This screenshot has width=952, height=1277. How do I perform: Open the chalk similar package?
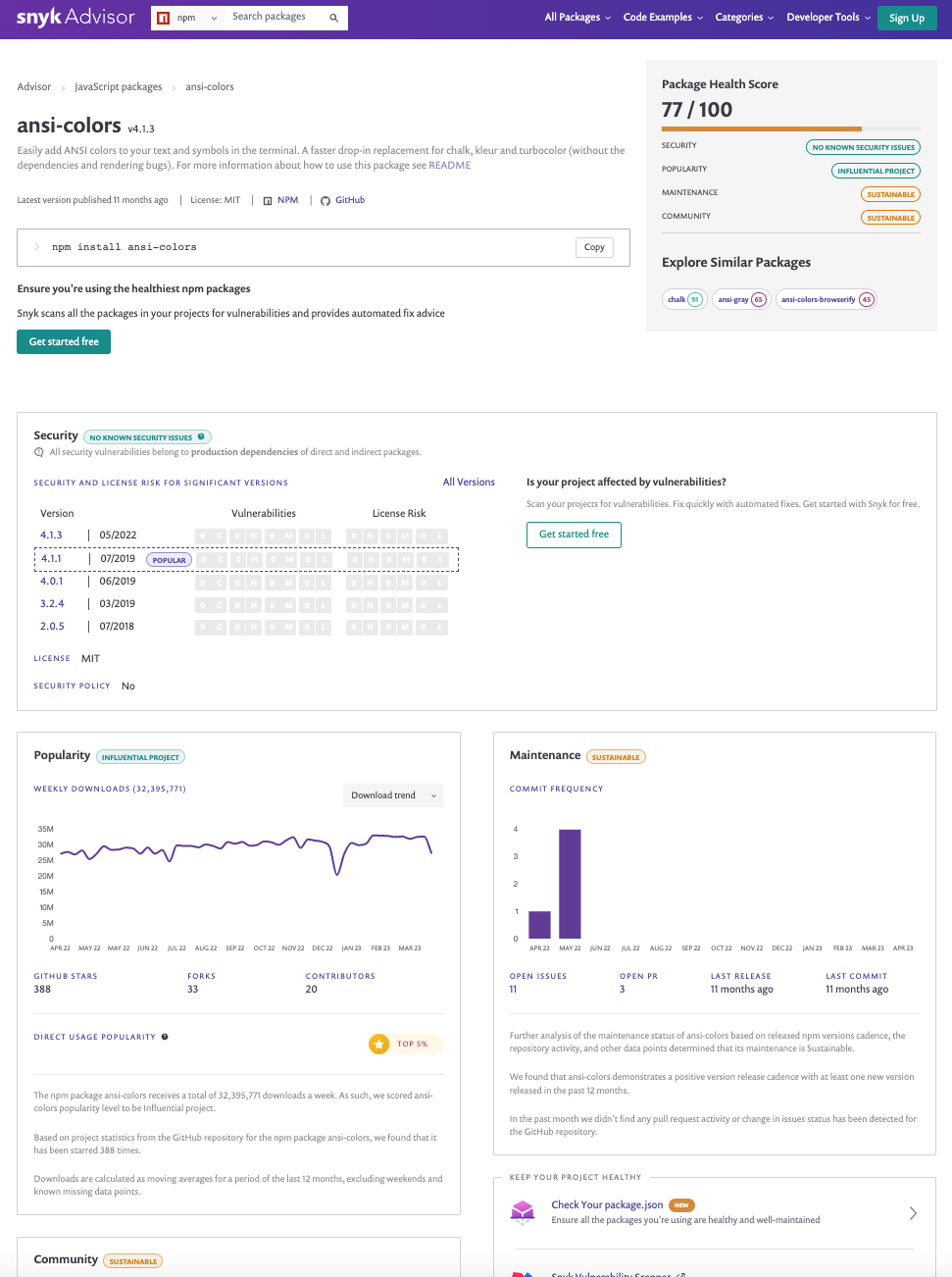684,300
